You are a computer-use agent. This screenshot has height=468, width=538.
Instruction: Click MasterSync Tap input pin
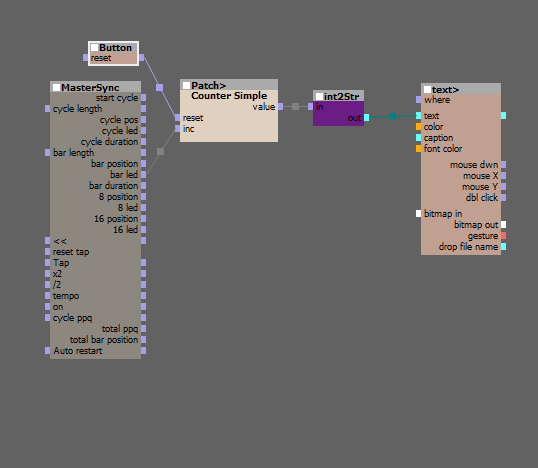click(47, 262)
